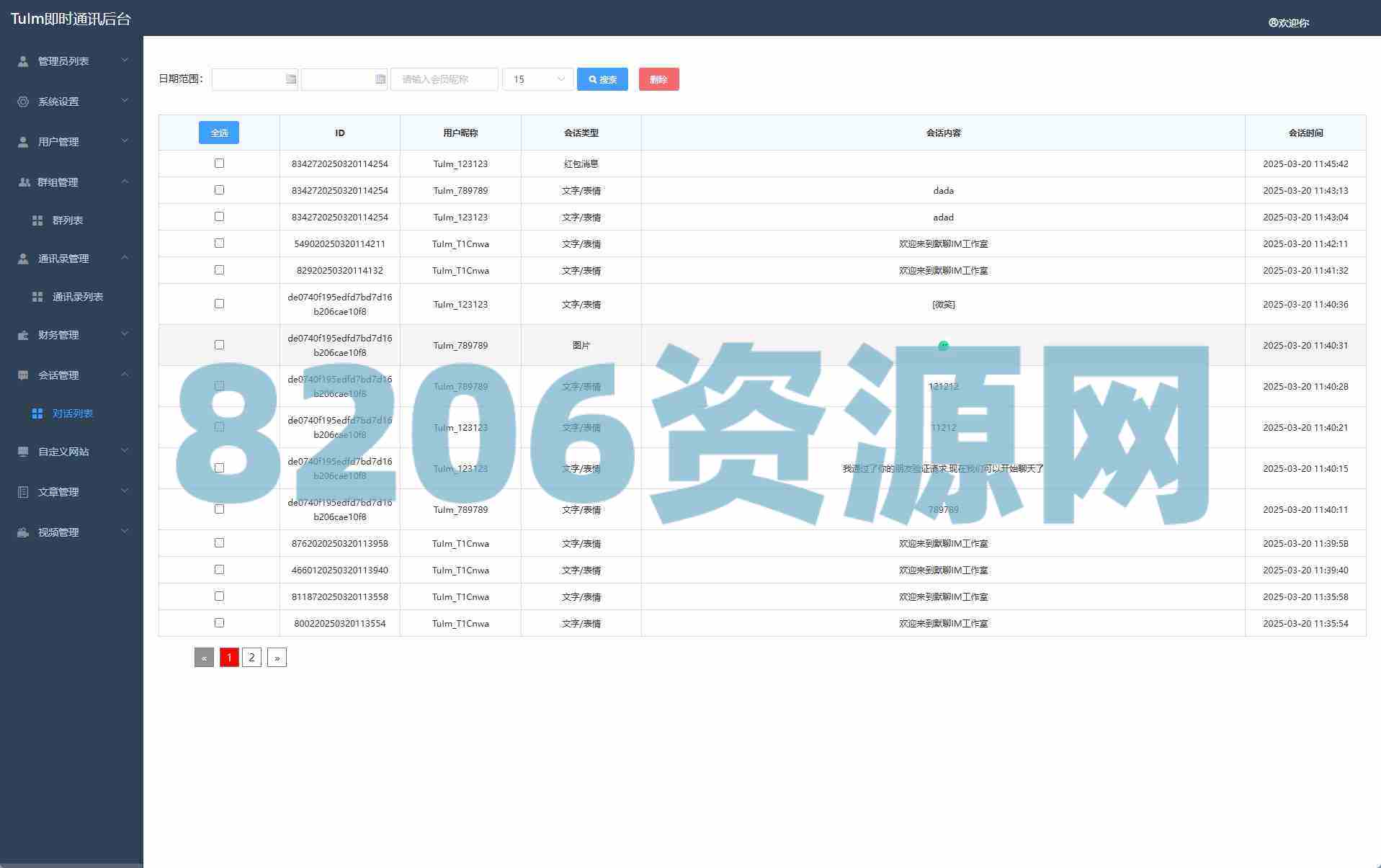Collapse the 会话管理 menu chevron

pyautogui.click(x=125, y=375)
